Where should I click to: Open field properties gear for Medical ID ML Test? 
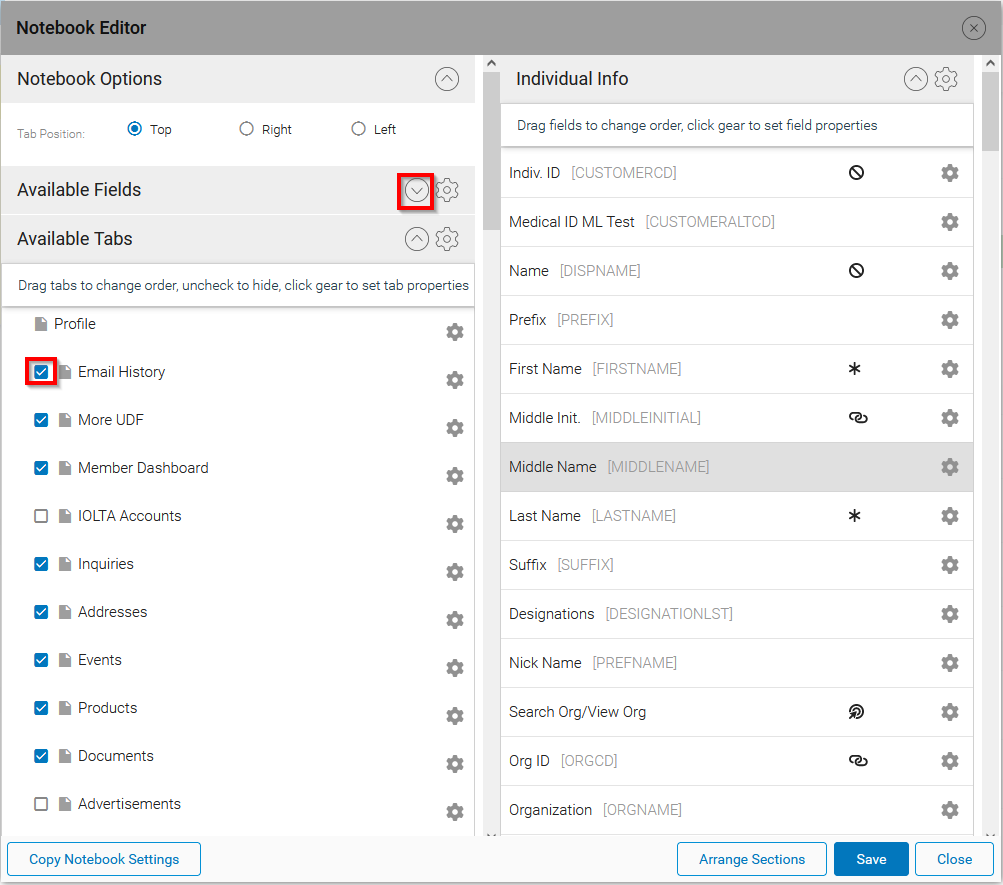coord(950,222)
